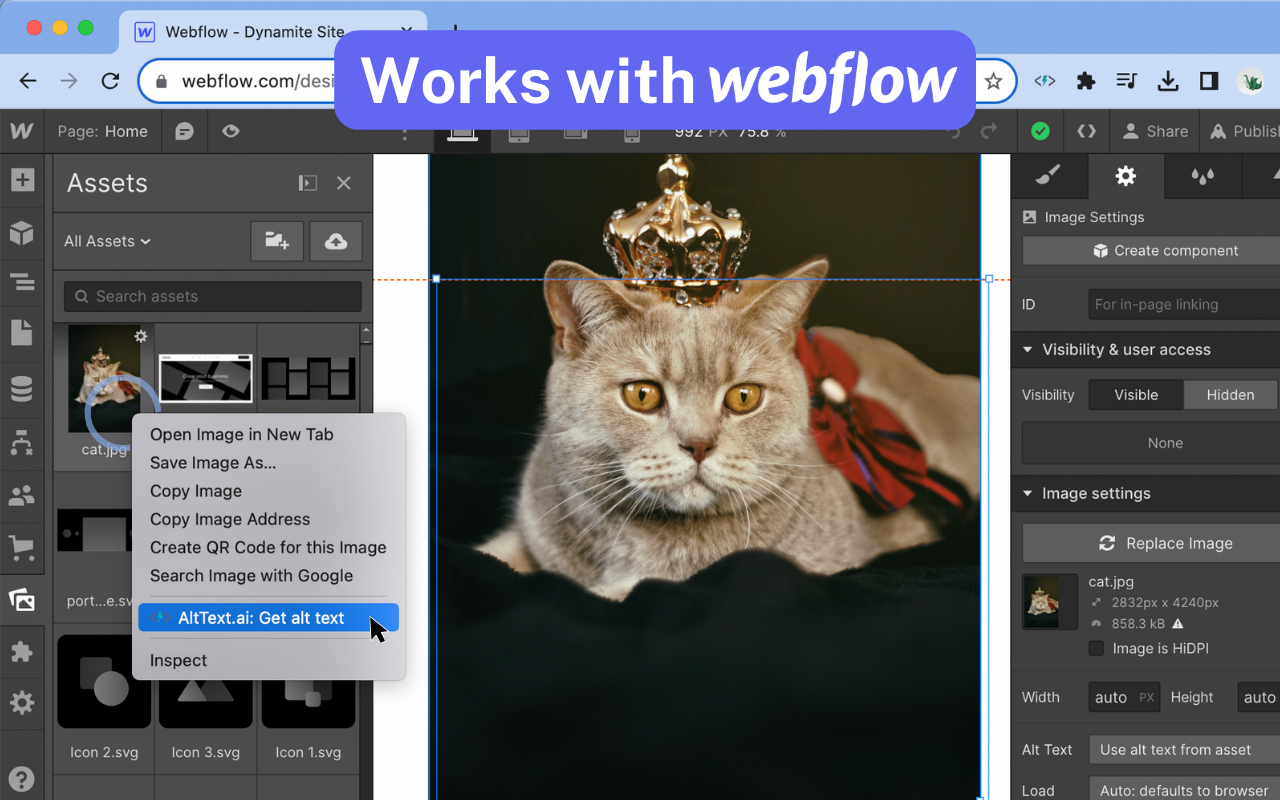1280x800 pixels.
Task: Open the All Assets filter dropdown
Action: [x=107, y=241]
